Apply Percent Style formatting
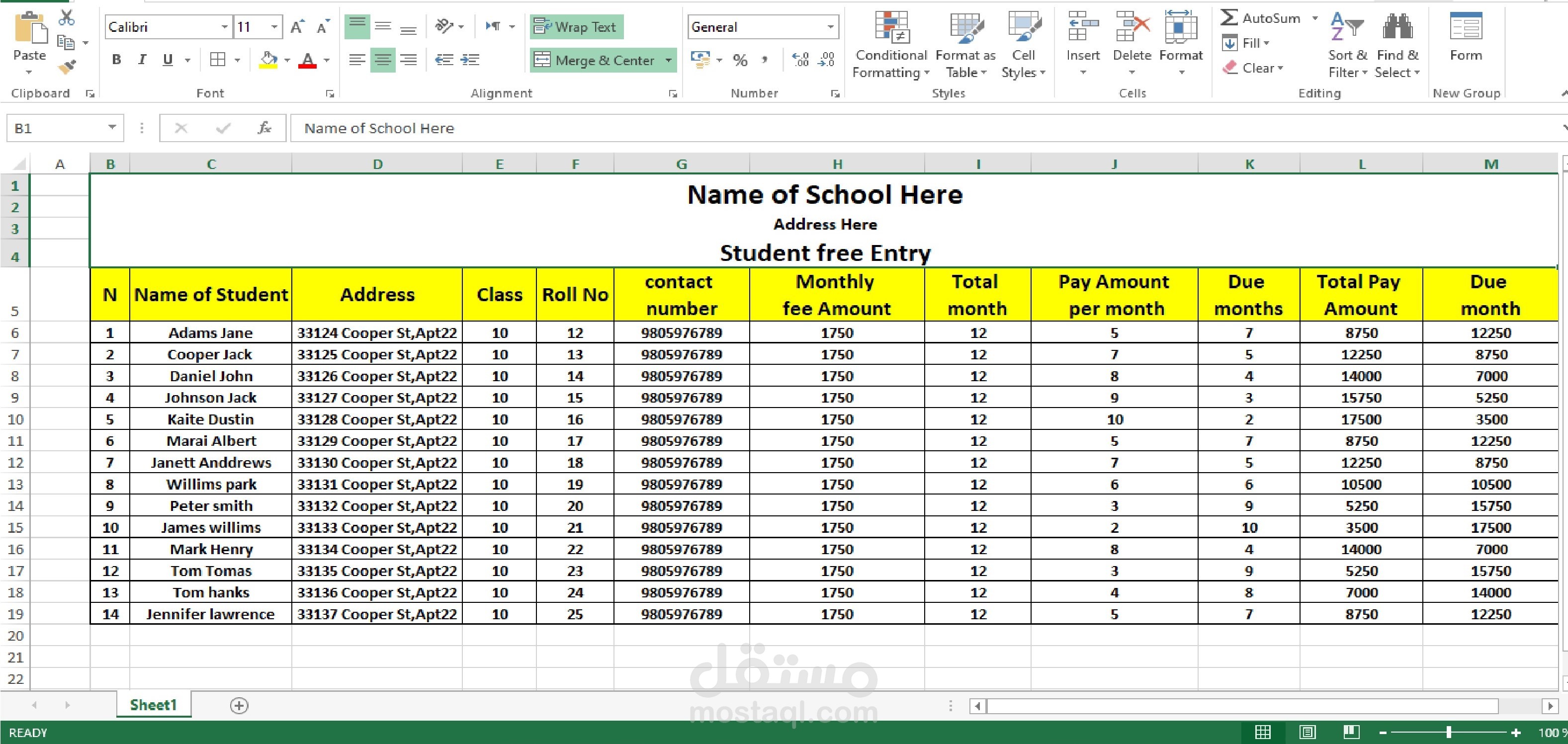Image resolution: width=1568 pixels, height=744 pixels. pos(740,60)
